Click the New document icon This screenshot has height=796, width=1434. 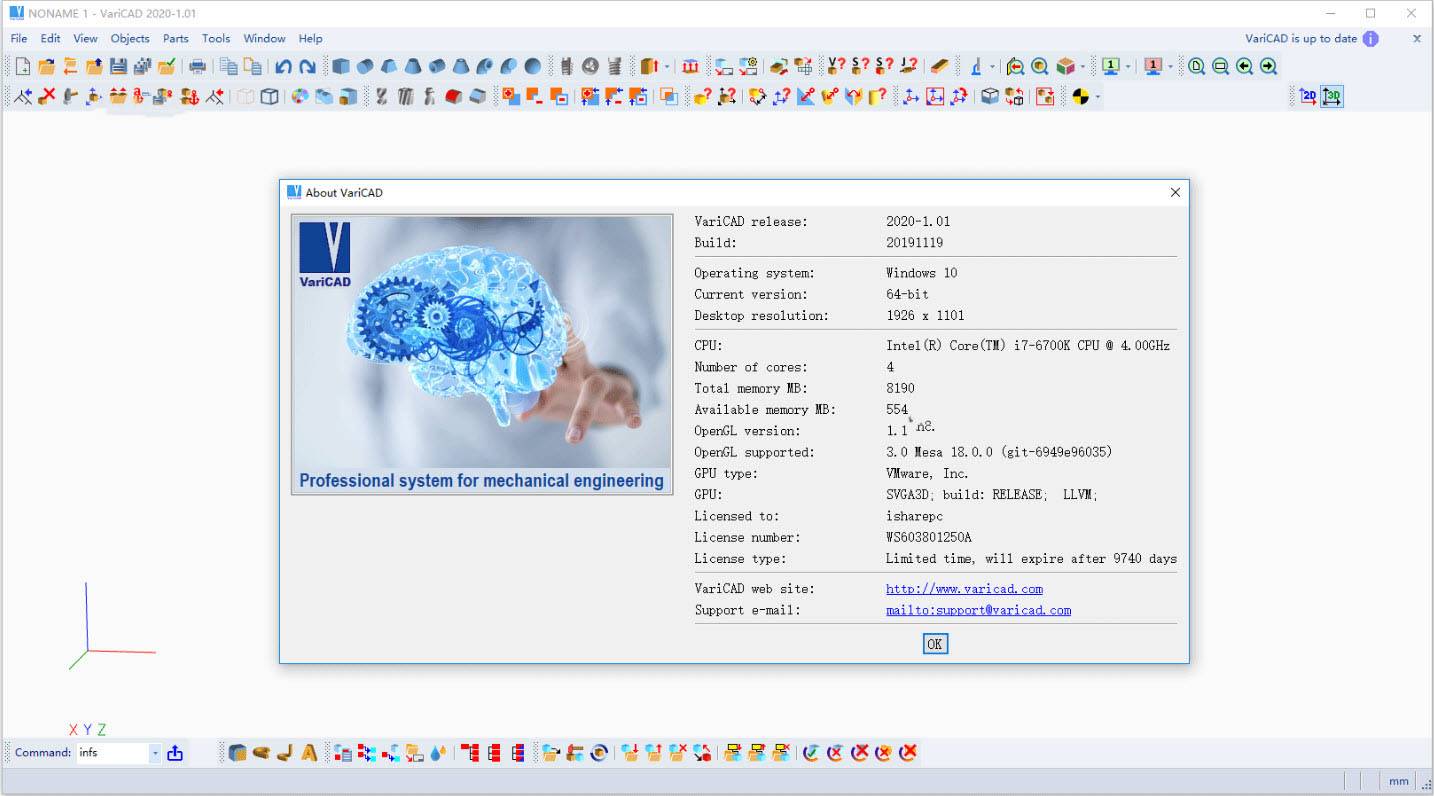click(x=22, y=66)
